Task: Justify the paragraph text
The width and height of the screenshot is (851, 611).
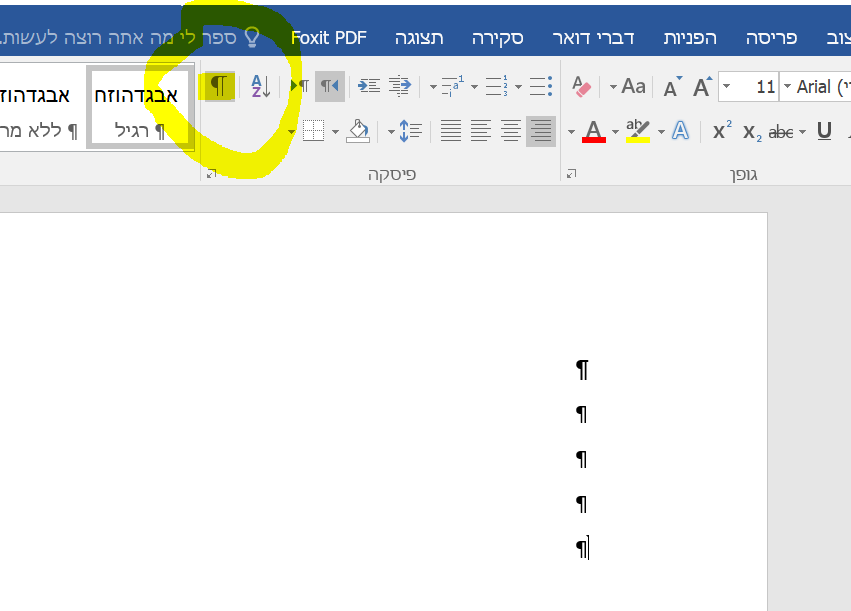Action: click(x=451, y=131)
